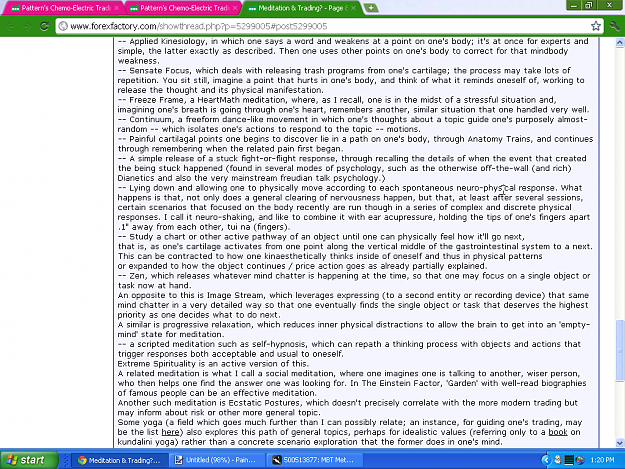Select the Meditation & Trading tab
The height and width of the screenshot is (469, 625).
click(301, 8)
